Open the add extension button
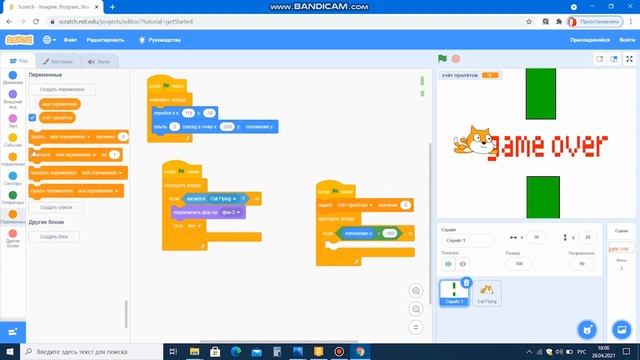 13,332
